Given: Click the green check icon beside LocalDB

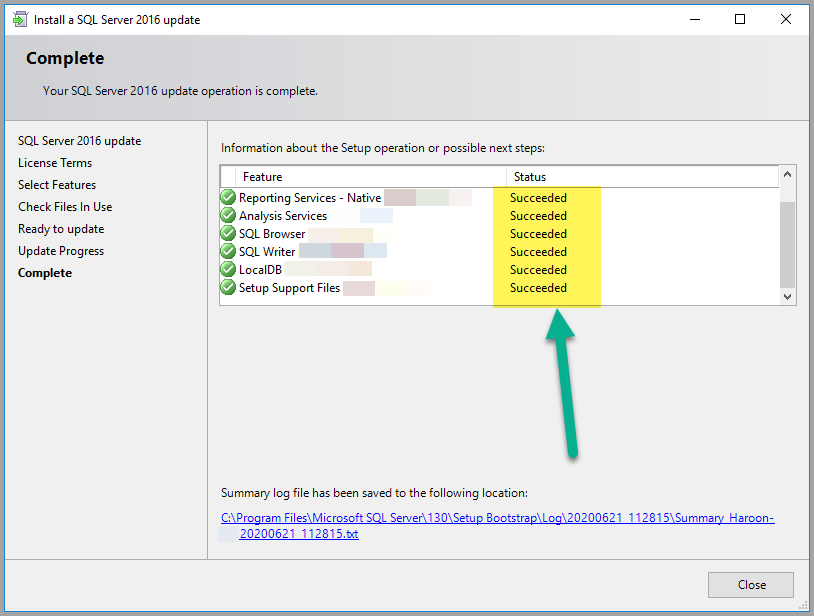Looking at the screenshot, I should pos(228,269).
